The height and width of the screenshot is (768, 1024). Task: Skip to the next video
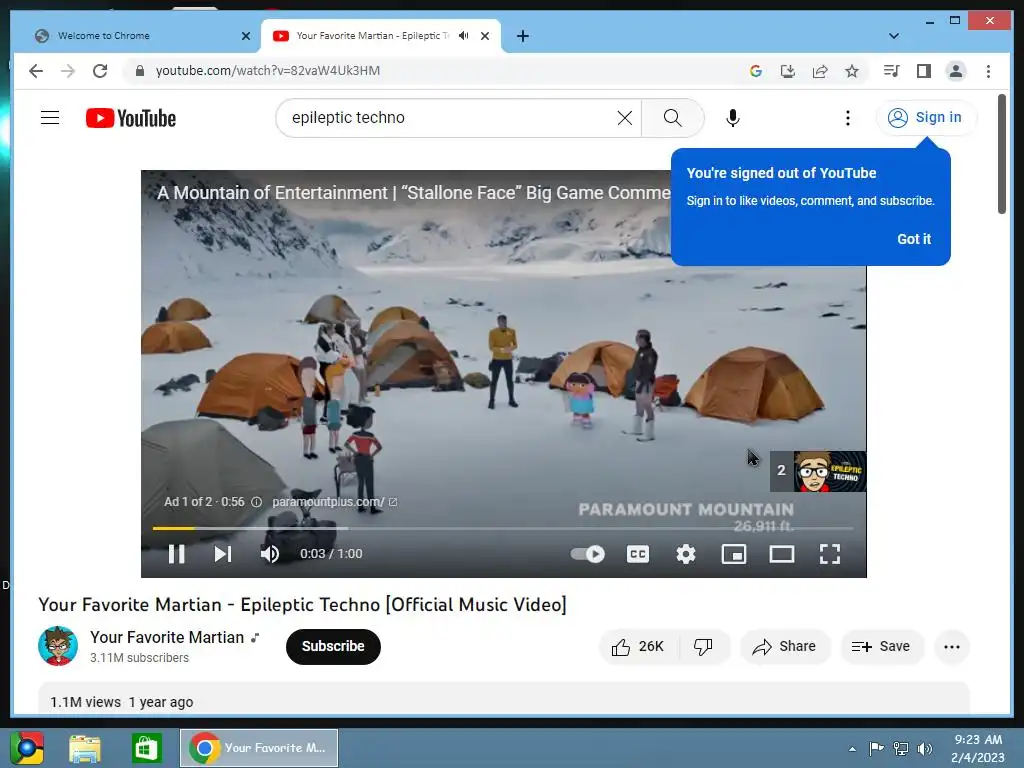[x=223, y=554]
